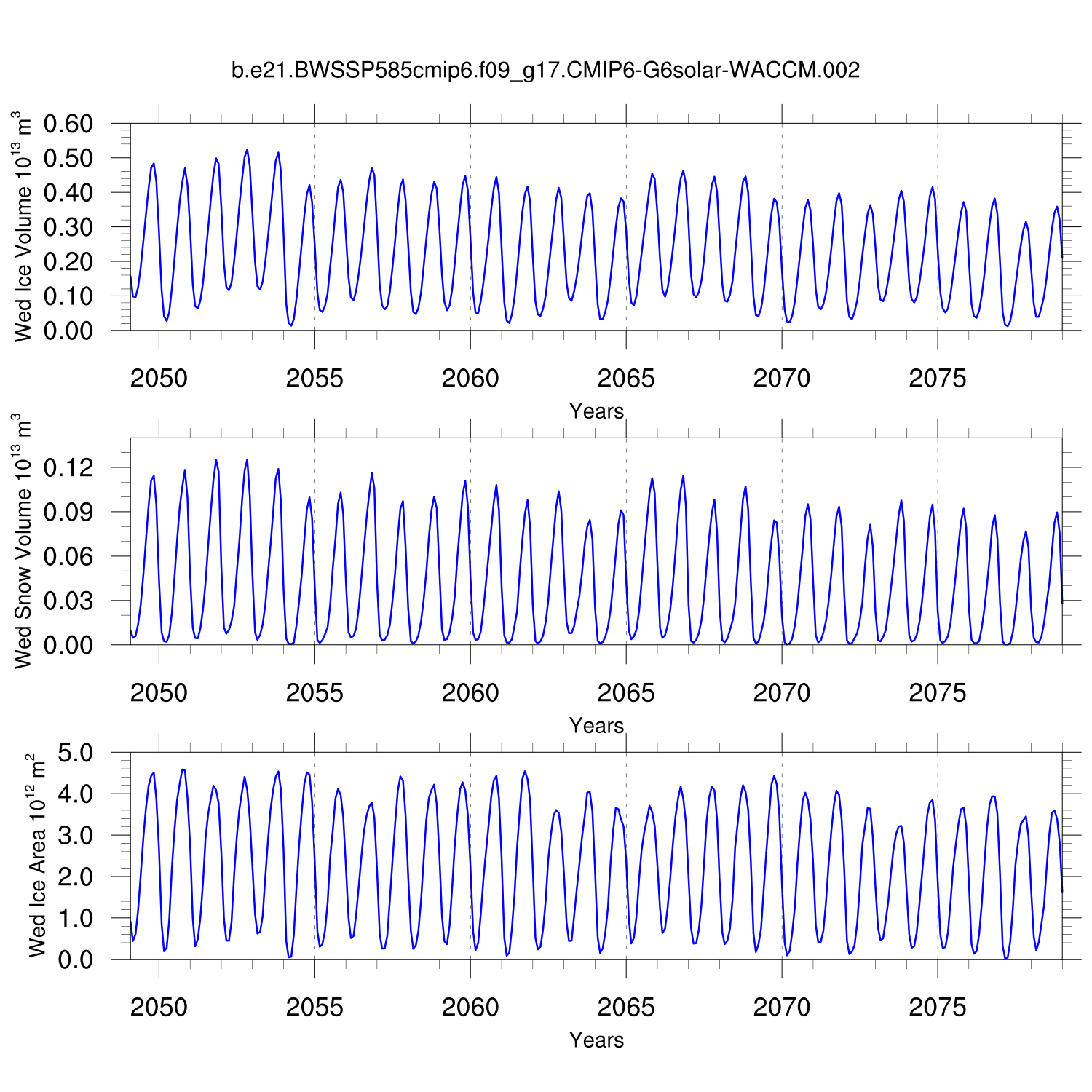
Task: Select the 2075 tick label in ice volume panel
Action: (x=937, y=379)
